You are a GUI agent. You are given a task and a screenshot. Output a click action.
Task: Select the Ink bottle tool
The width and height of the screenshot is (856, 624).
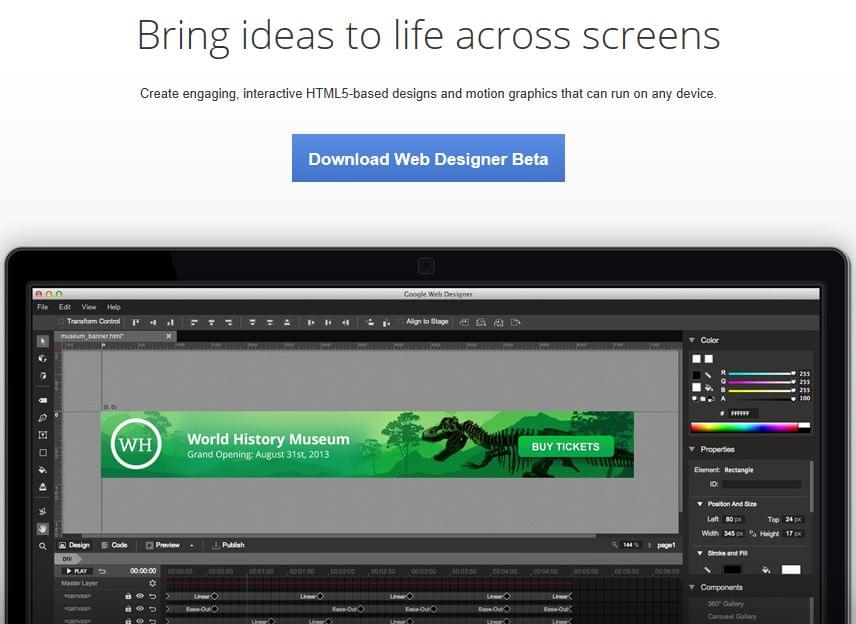tap(43, 487)
